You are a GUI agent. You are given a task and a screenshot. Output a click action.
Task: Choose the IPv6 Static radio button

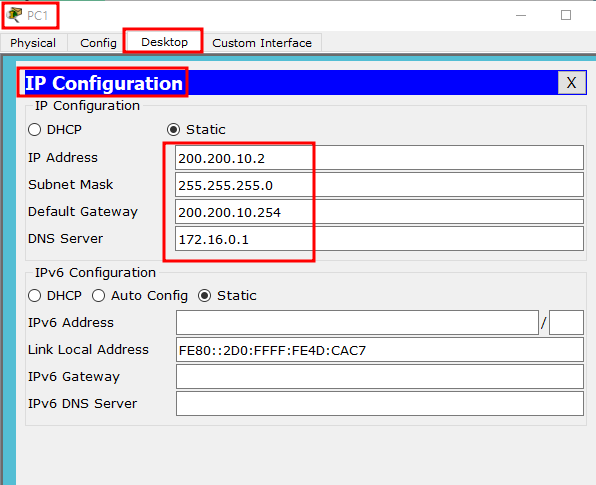(x=204, y=295)
